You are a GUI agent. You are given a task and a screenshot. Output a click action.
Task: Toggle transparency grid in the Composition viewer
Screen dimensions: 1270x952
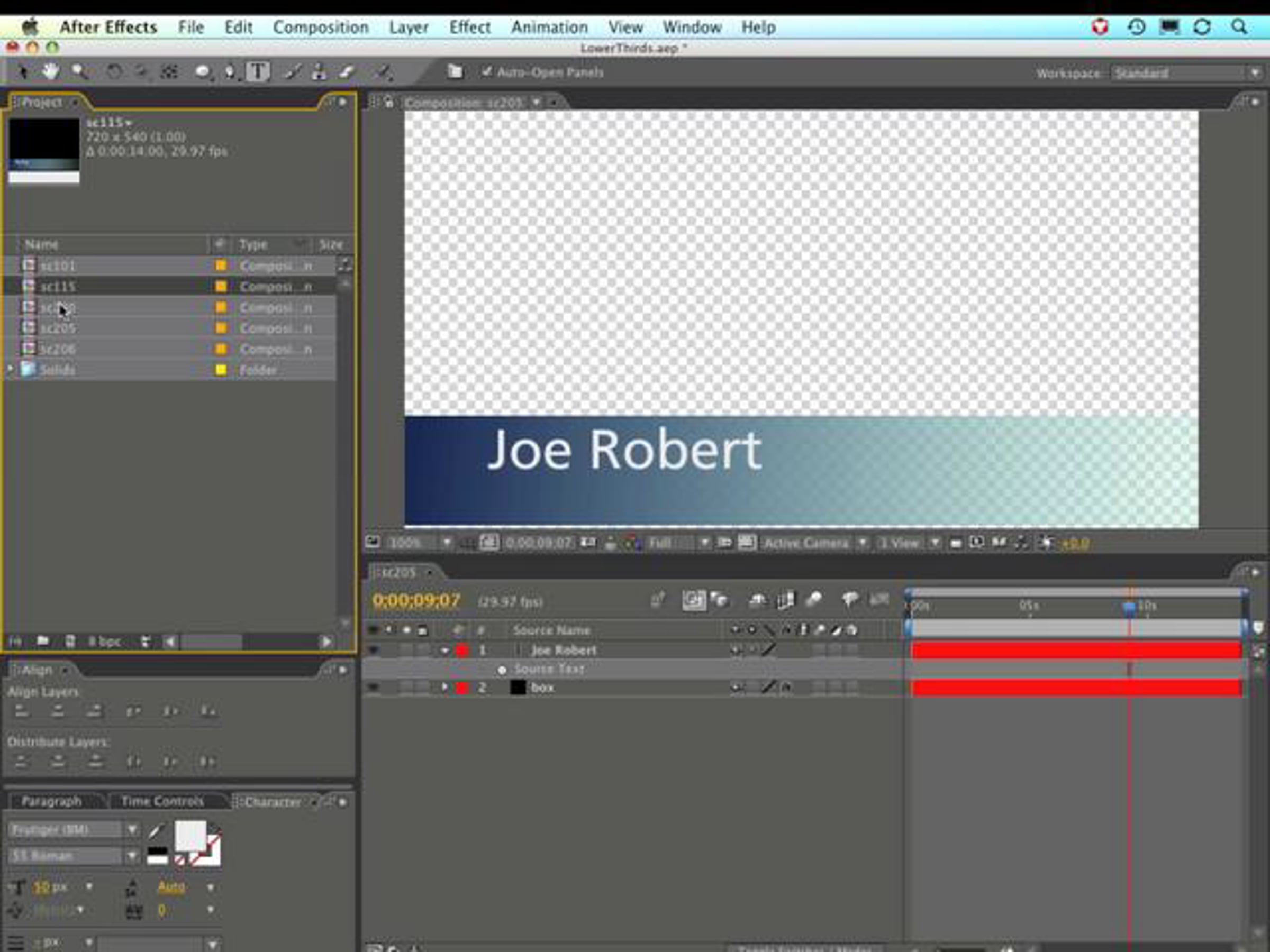click(746, 542)
